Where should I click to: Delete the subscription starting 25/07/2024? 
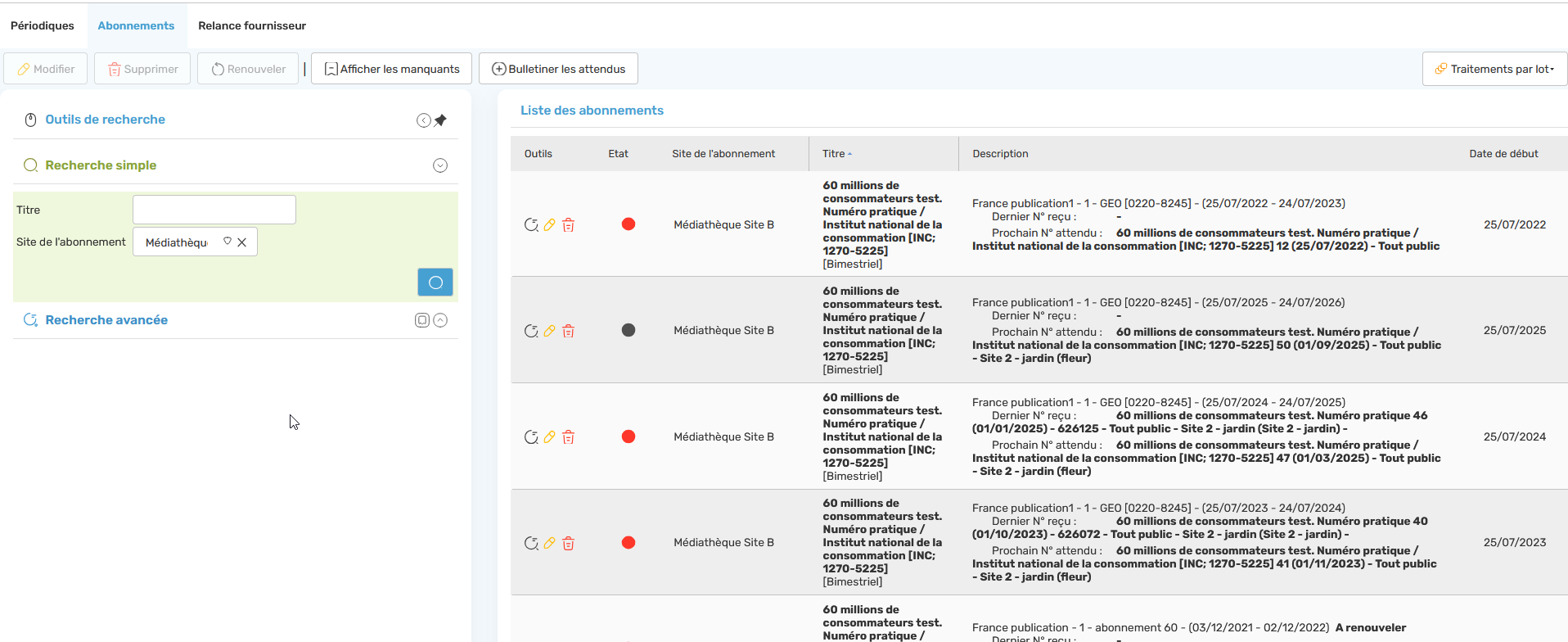point(568,437)
